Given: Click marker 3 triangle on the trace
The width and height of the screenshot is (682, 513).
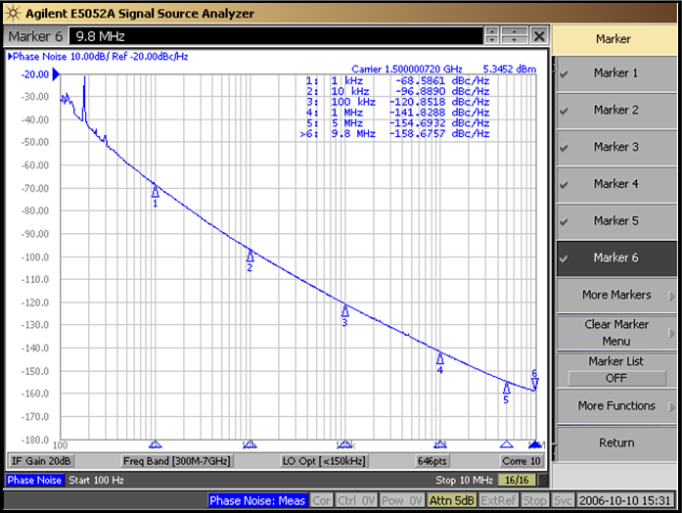Looking at the screenshot, I should [345, 311].
